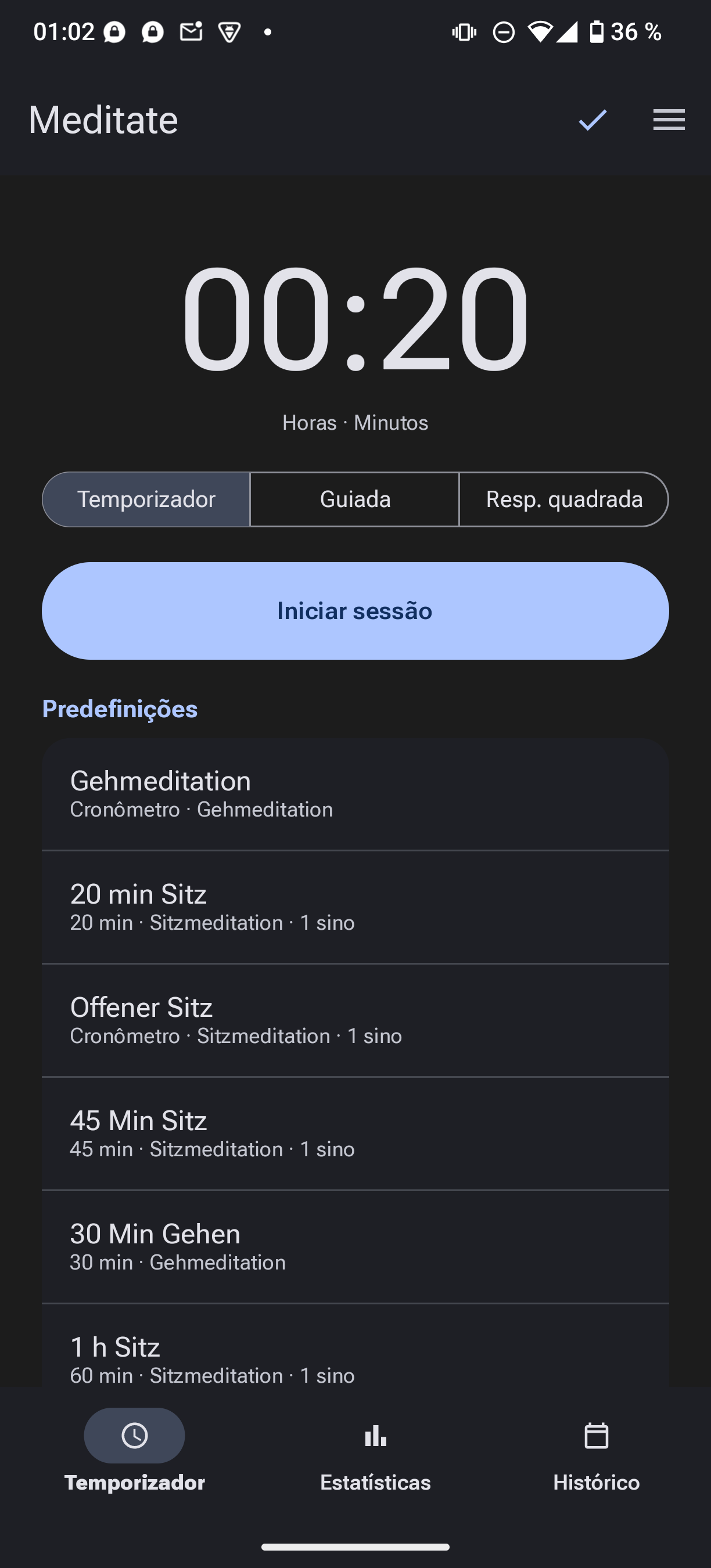Tap the vibrate mode status icon
This screenshot has height=1568, width=711.
[464, 33]
